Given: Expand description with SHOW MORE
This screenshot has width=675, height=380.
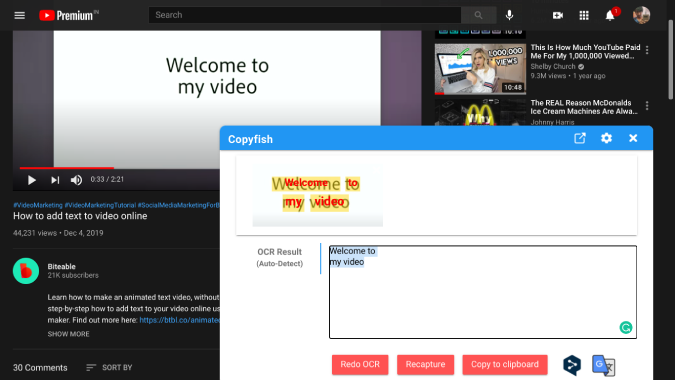Looking at the screenshot, I should pos(68,334).
